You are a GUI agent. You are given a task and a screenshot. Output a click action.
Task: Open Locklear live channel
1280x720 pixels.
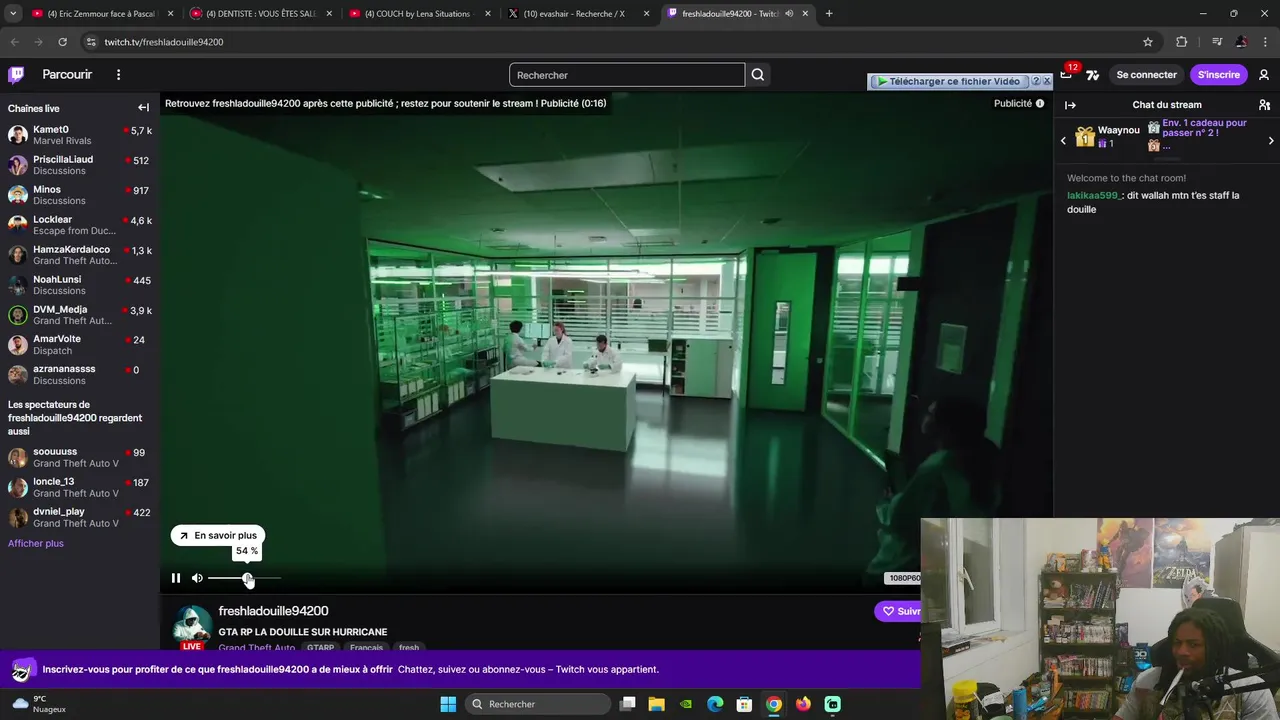point(80,225)
